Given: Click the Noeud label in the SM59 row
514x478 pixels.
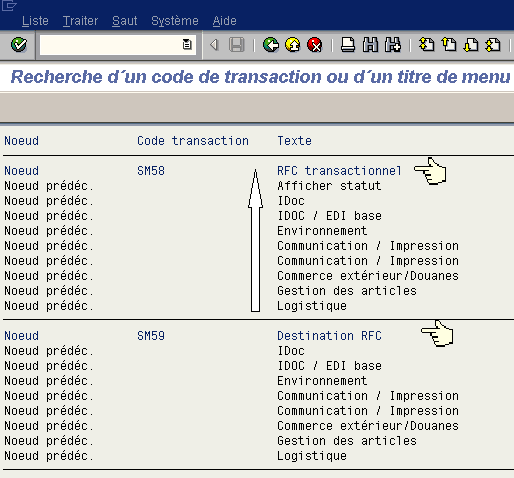Looking at the screenshot, I should [21, 336].
